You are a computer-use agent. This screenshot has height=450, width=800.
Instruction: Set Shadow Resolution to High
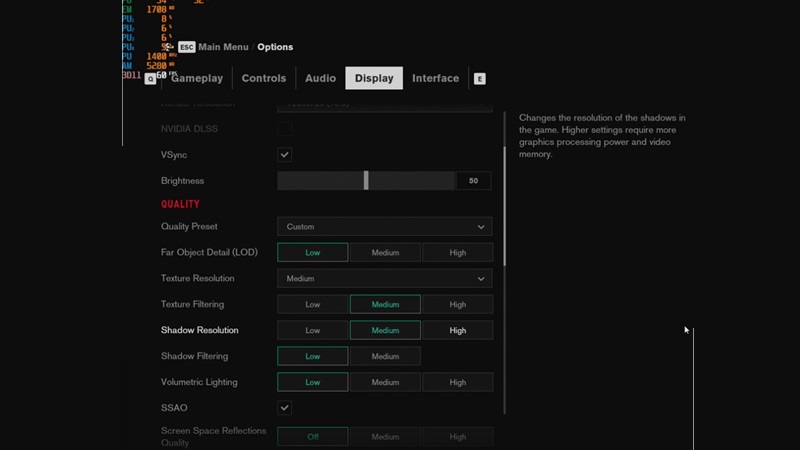tap(457, 330)
